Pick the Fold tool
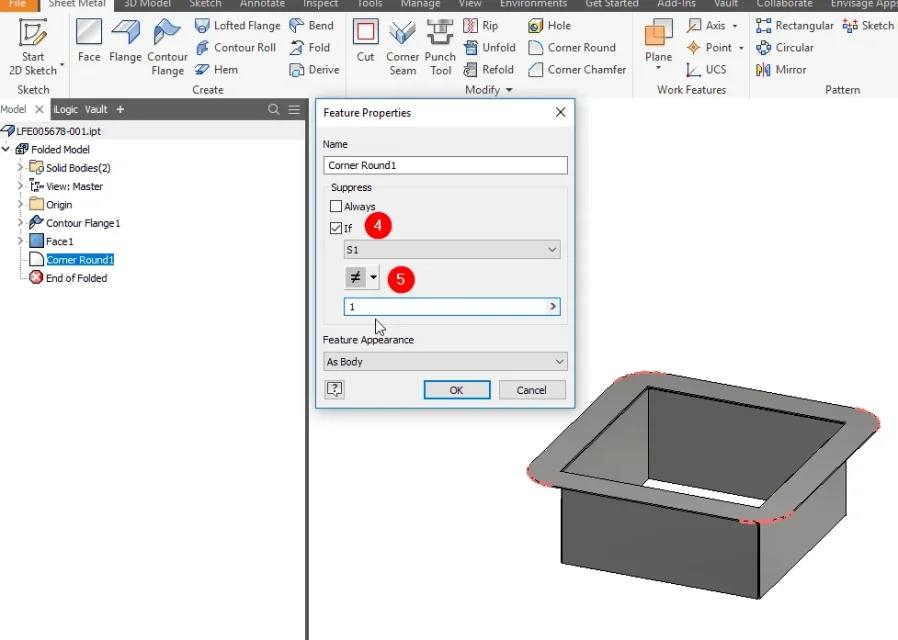Screen dimensions: 898x640 309,48
